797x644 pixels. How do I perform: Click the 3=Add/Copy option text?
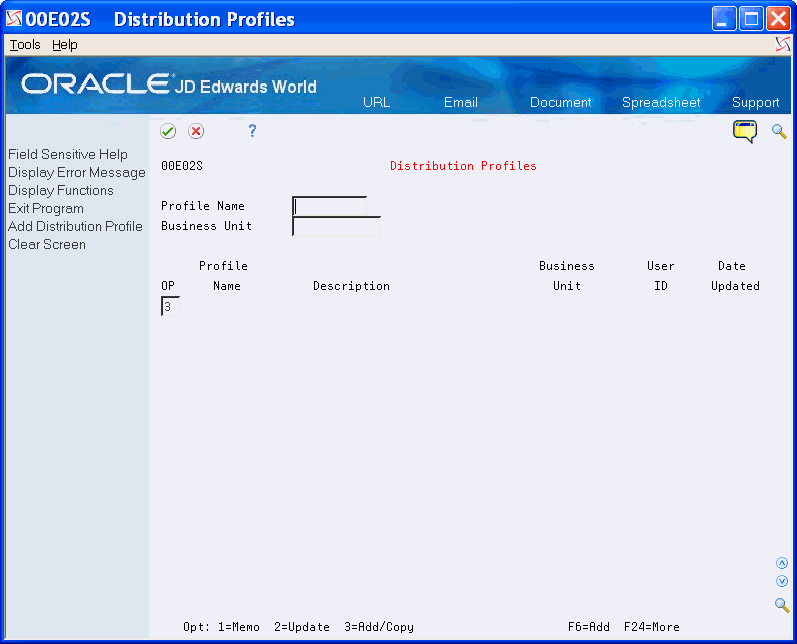pyautogui.click(x=379, y=627)
